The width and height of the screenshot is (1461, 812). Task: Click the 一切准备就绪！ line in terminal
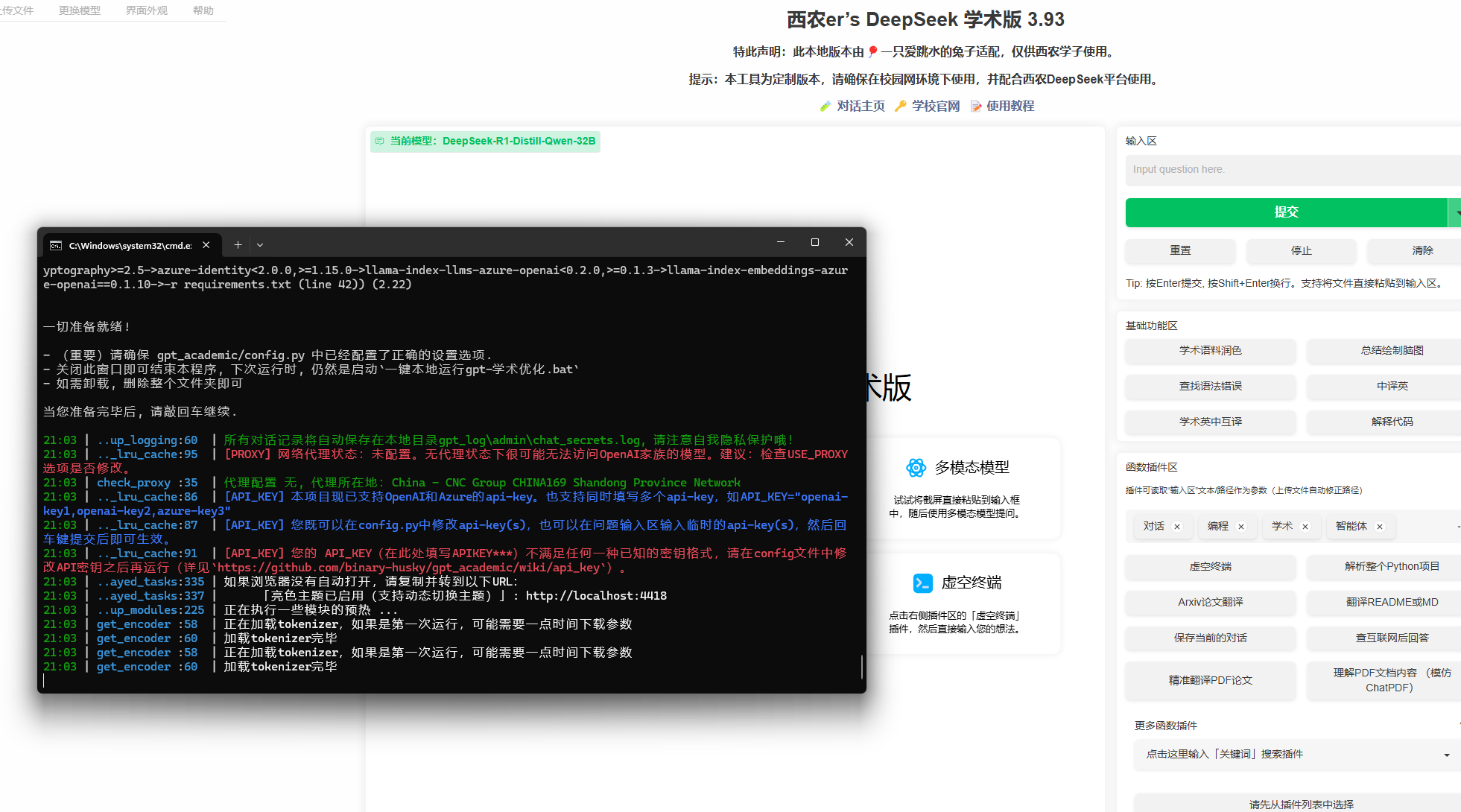click(x=87, y=327)
